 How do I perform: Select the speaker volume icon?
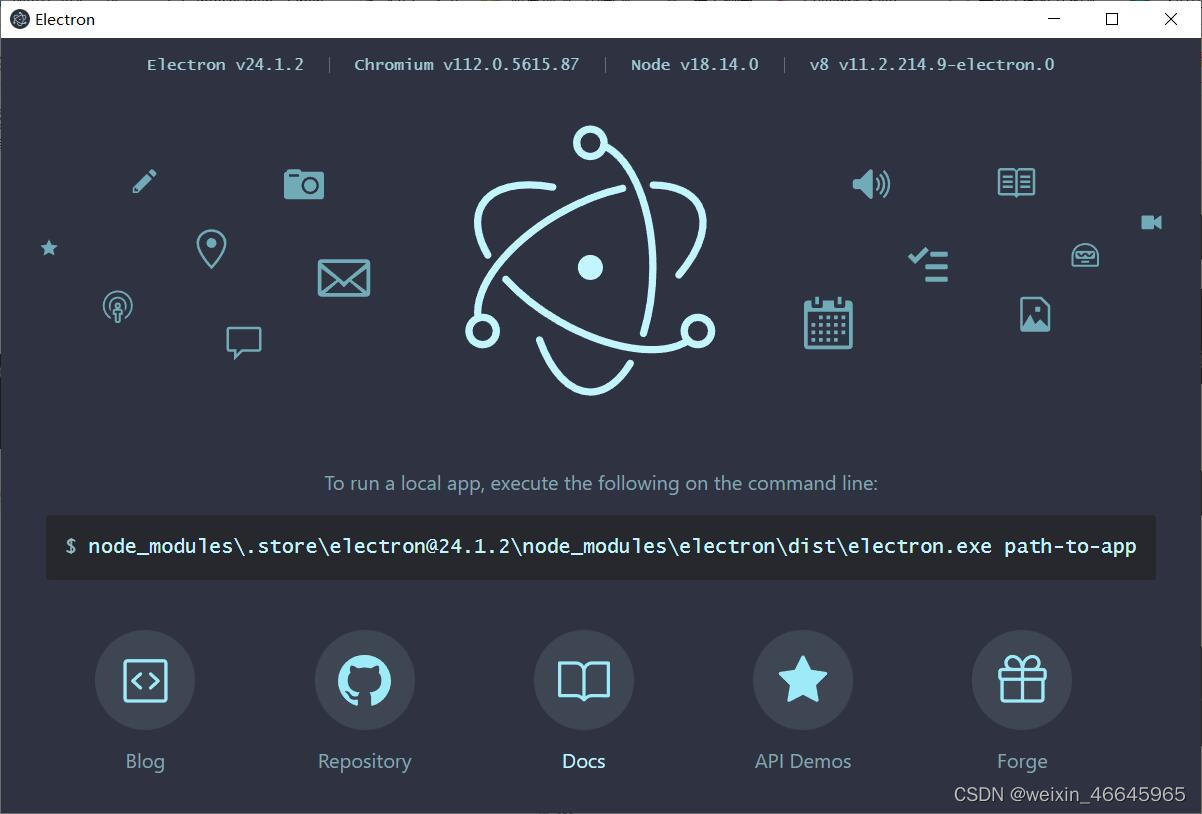869,184
